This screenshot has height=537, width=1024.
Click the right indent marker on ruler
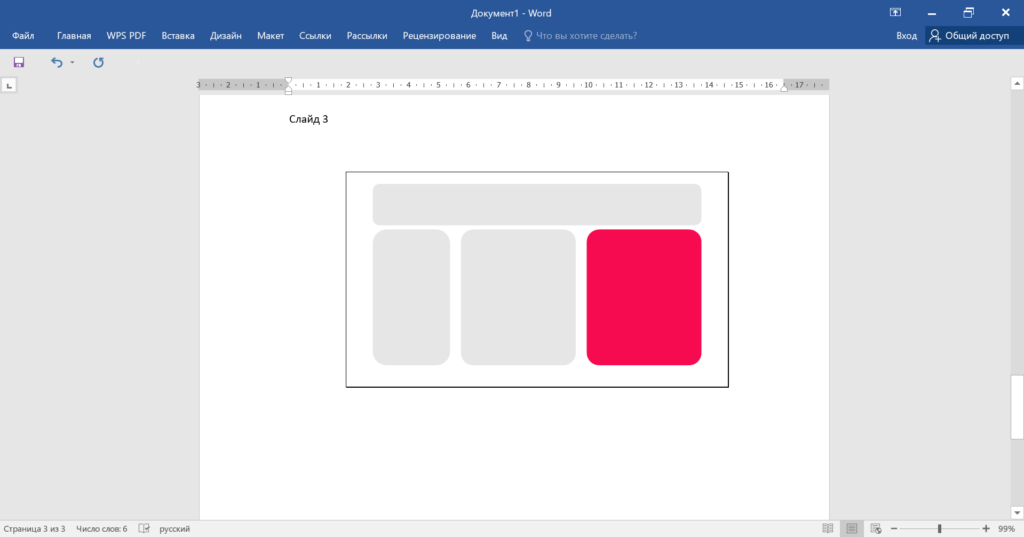coord(784,88)
